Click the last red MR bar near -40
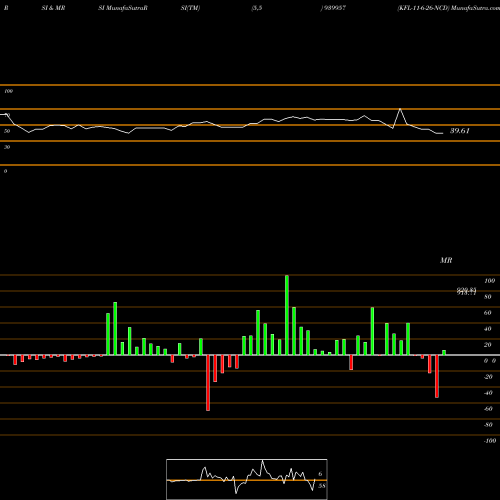500x500 pixels. click(x=437, y=376)
